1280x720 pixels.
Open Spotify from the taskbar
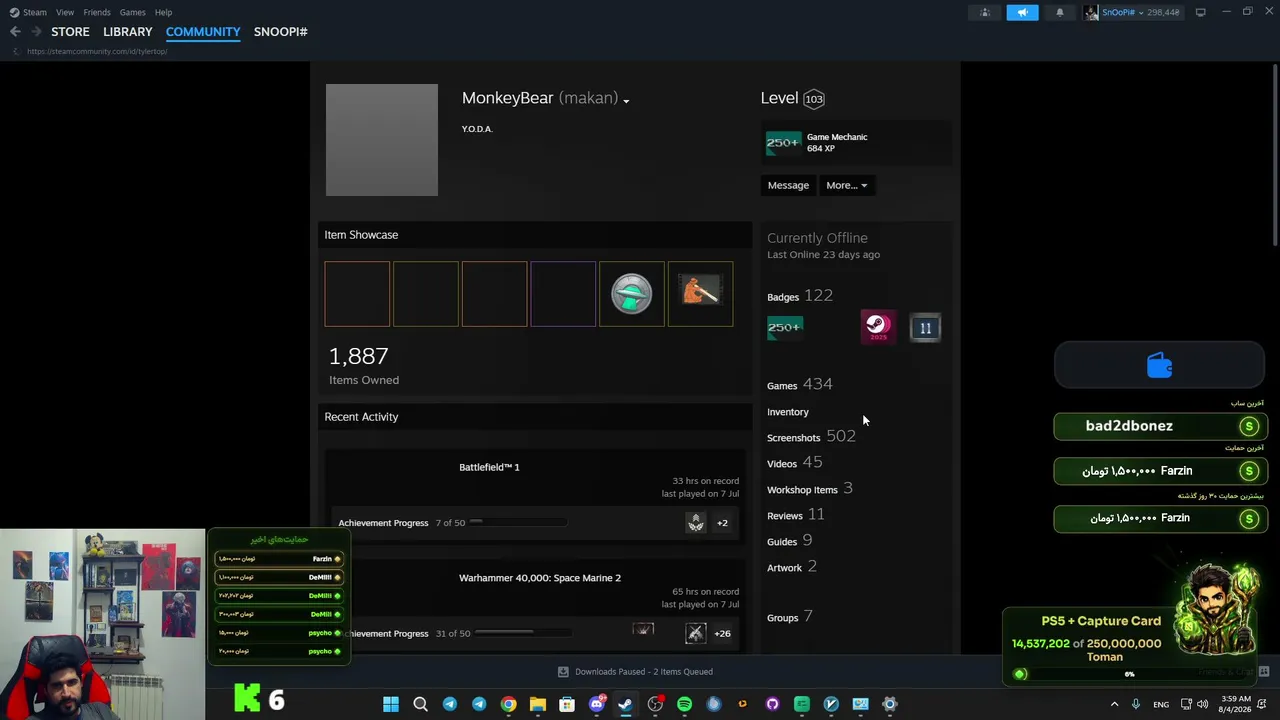[x=684, y=704]
